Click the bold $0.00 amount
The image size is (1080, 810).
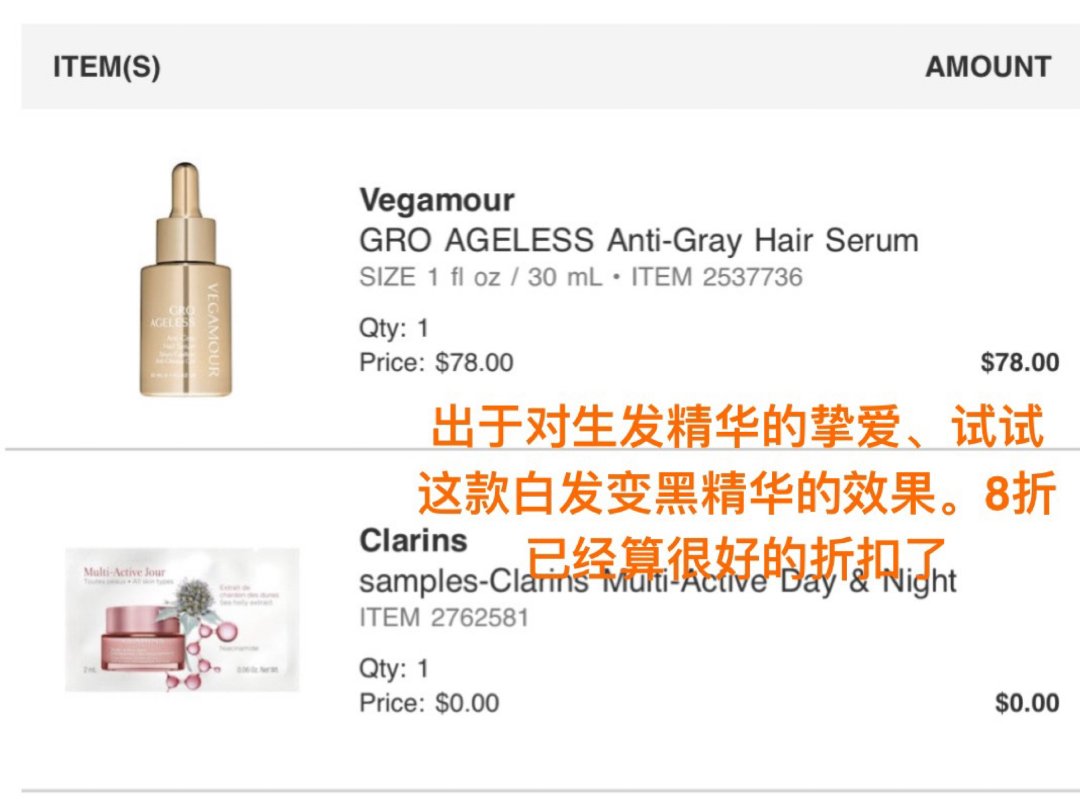tap(1027, 703)
